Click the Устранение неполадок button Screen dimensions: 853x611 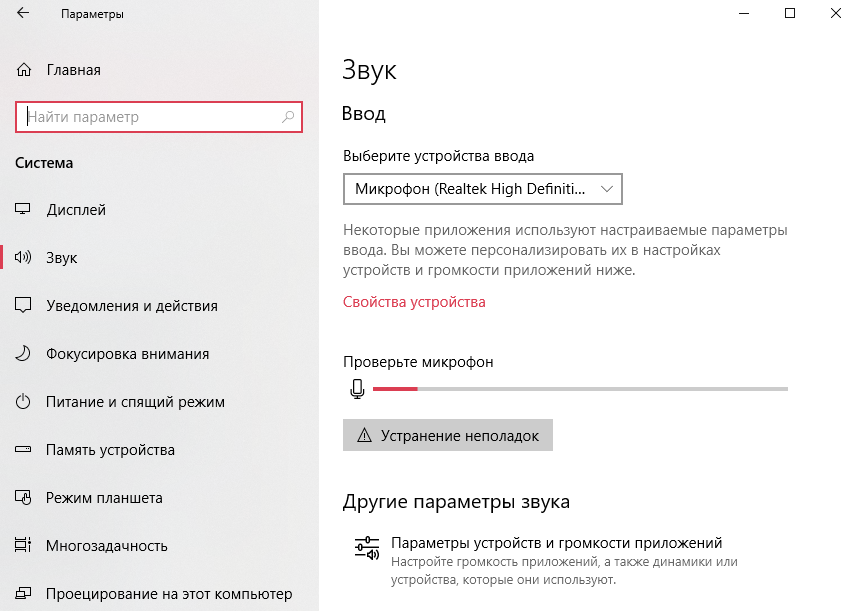pyautogui.click(x=448, y=435)
